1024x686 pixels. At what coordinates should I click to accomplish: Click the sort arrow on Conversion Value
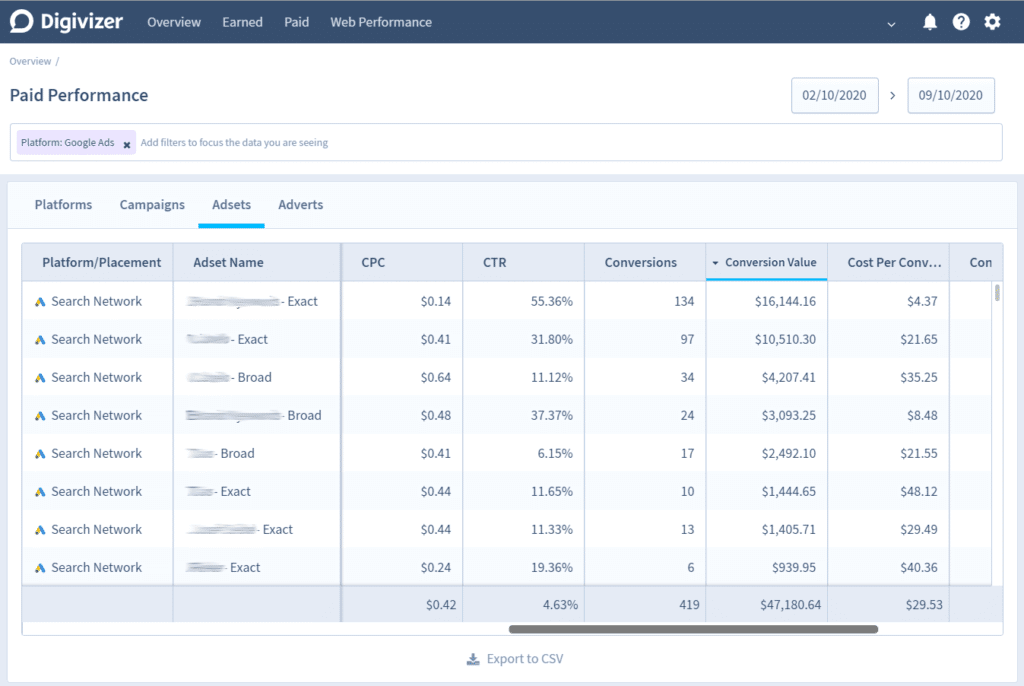715,263
